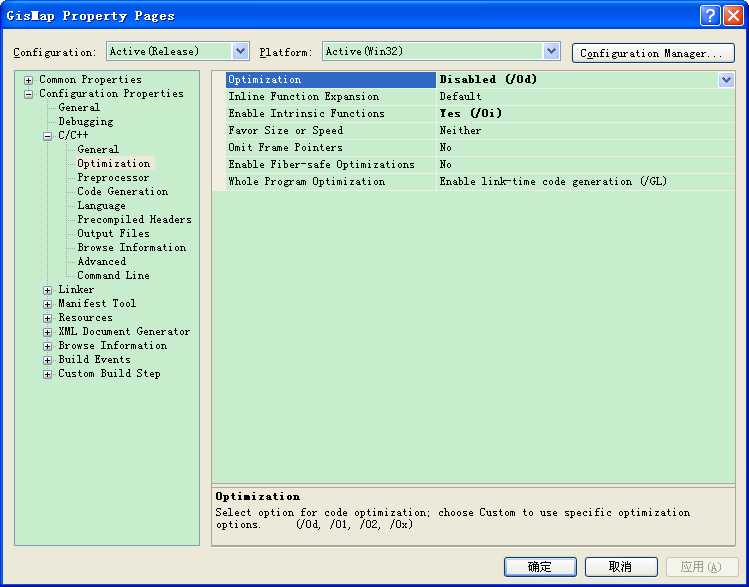The image size is (749, 587).
Task: Open the Configuration Manager dialog
Action: pyautogui.click(x=653, y=53)
